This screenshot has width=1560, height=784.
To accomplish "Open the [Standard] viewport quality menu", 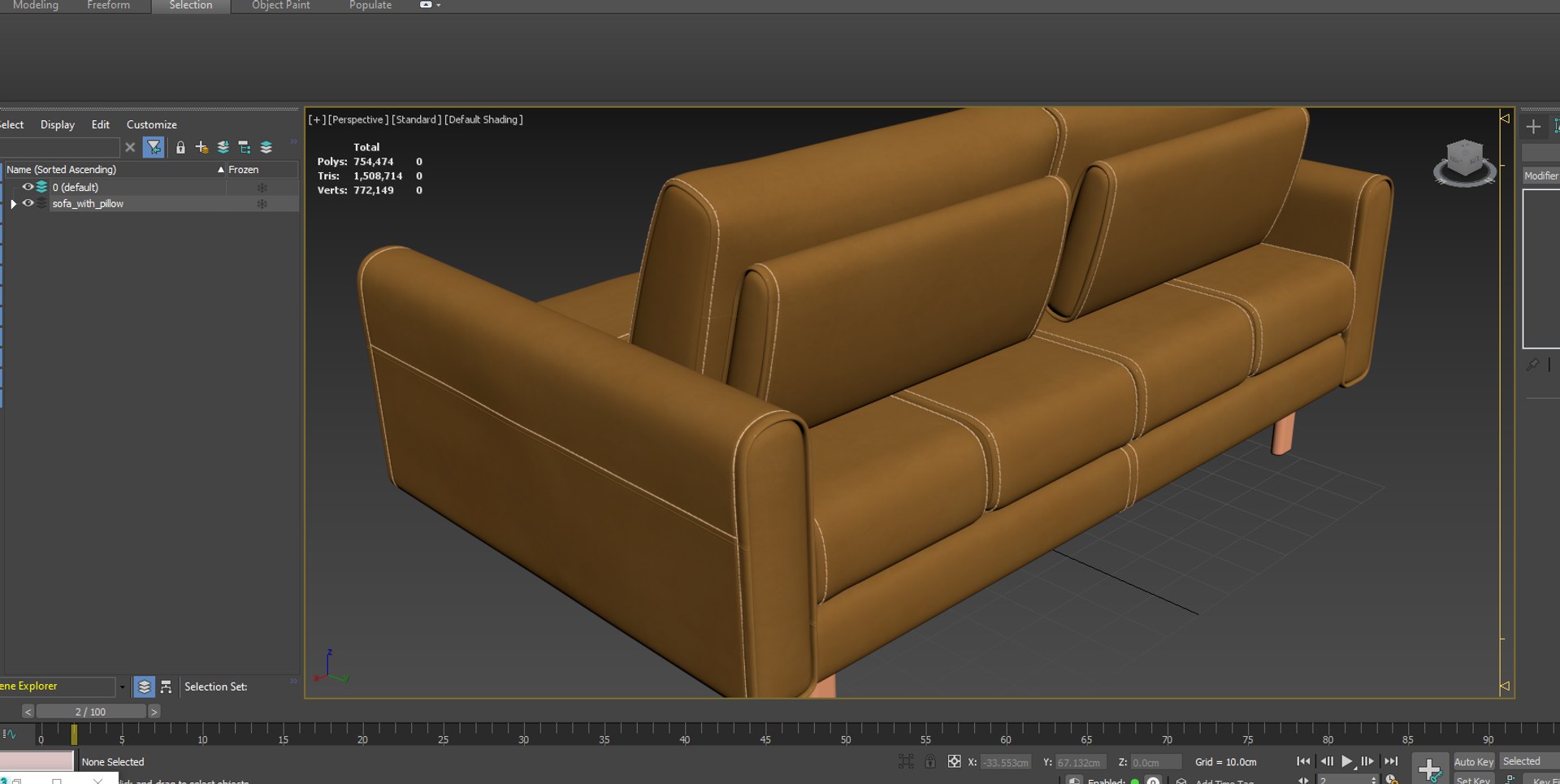I will pyautogui.click(x=417, y=119).
